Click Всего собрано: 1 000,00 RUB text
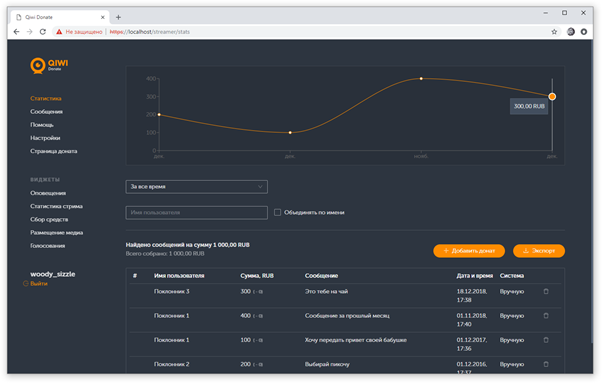The height and width of the screenshot is (383, 602). tap(165, 254)
